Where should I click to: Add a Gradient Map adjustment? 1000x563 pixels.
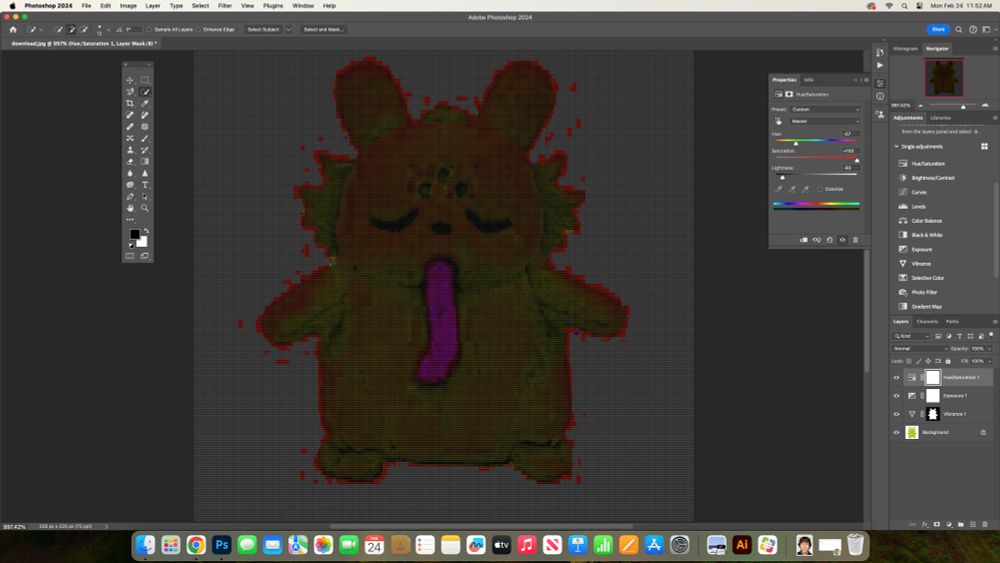tap(926, 307)
